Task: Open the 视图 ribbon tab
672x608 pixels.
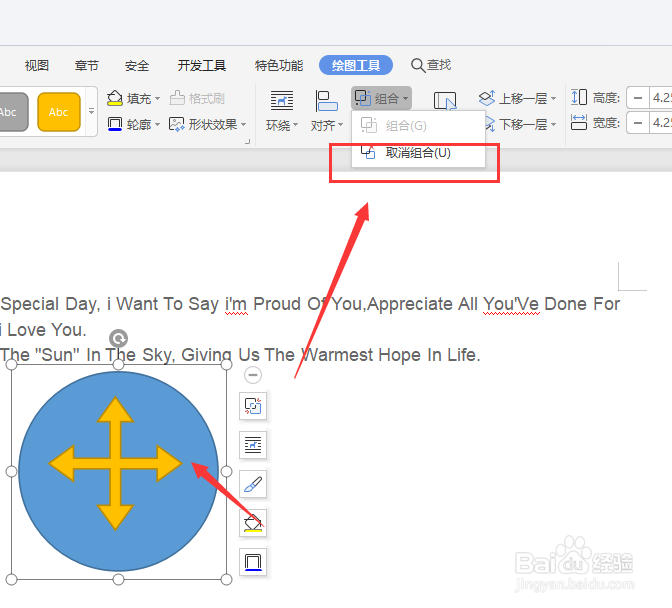Action: click(x=36, y=66)
